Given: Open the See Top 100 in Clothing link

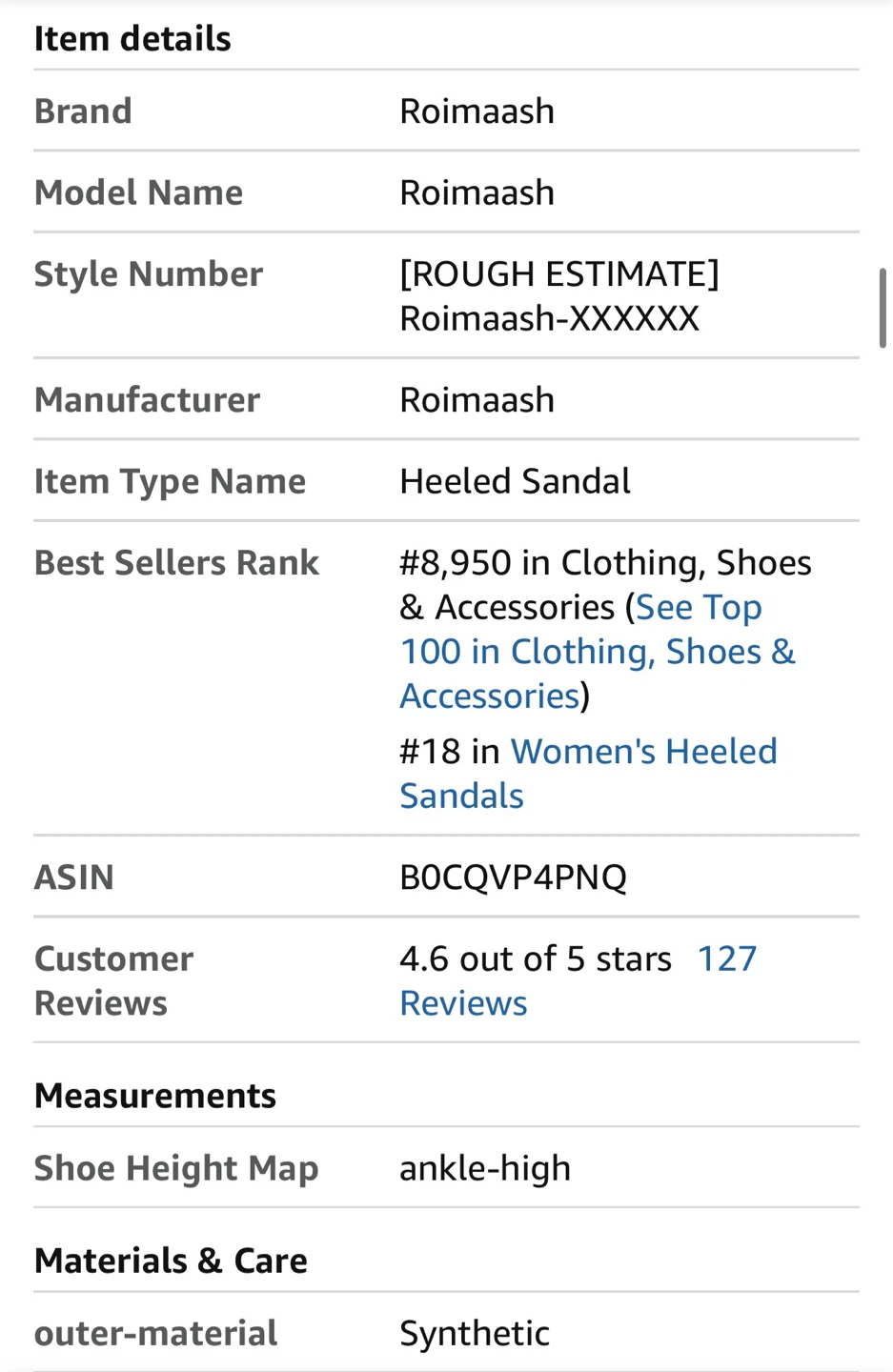Looking at the screenshot, I should [x=597, y=652].
